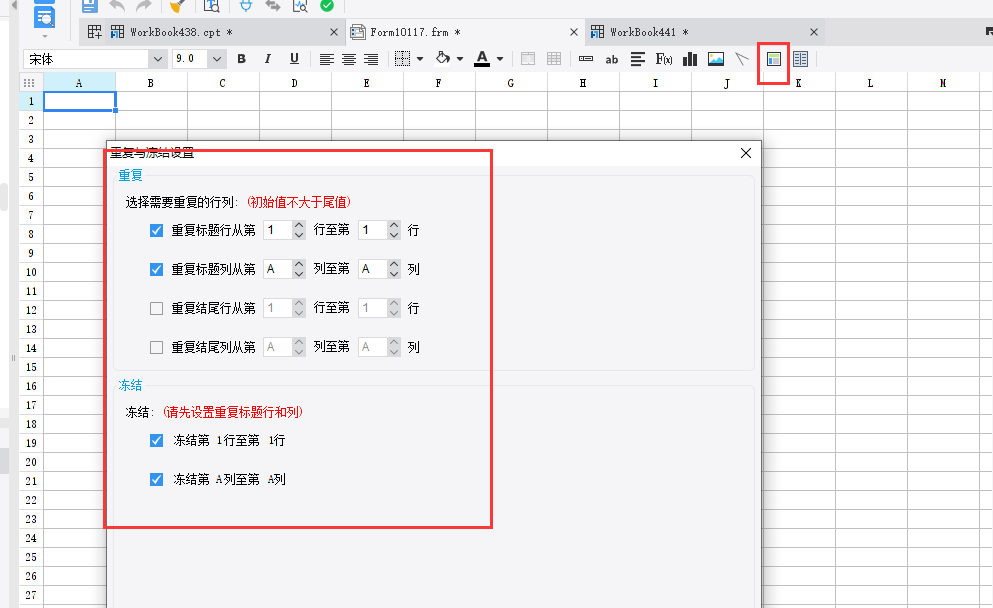Click the cell border icon
The image size is (993, 608).
click(402, 59)
